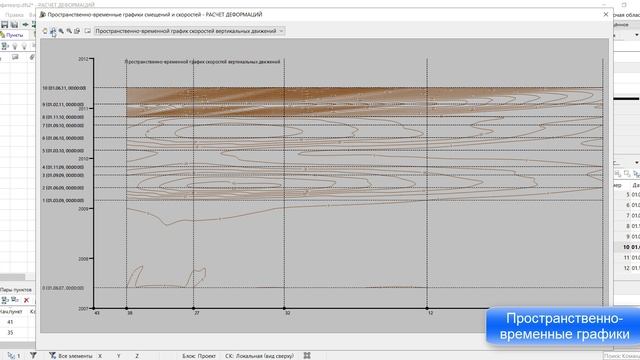Click the monitor icon in left panel toolbar

point(15,57)
